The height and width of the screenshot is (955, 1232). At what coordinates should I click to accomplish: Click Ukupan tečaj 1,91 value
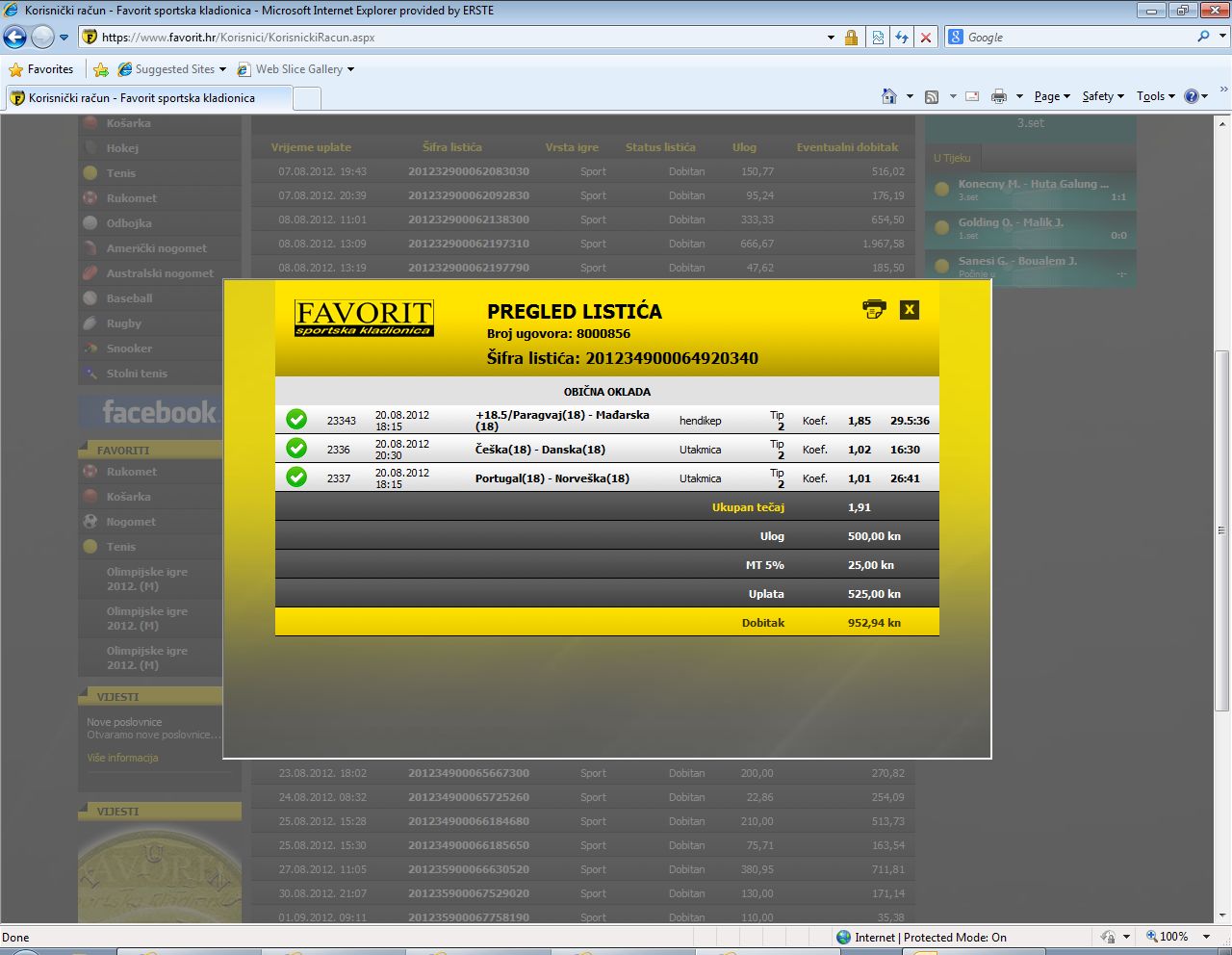click(x=859, y=507)
